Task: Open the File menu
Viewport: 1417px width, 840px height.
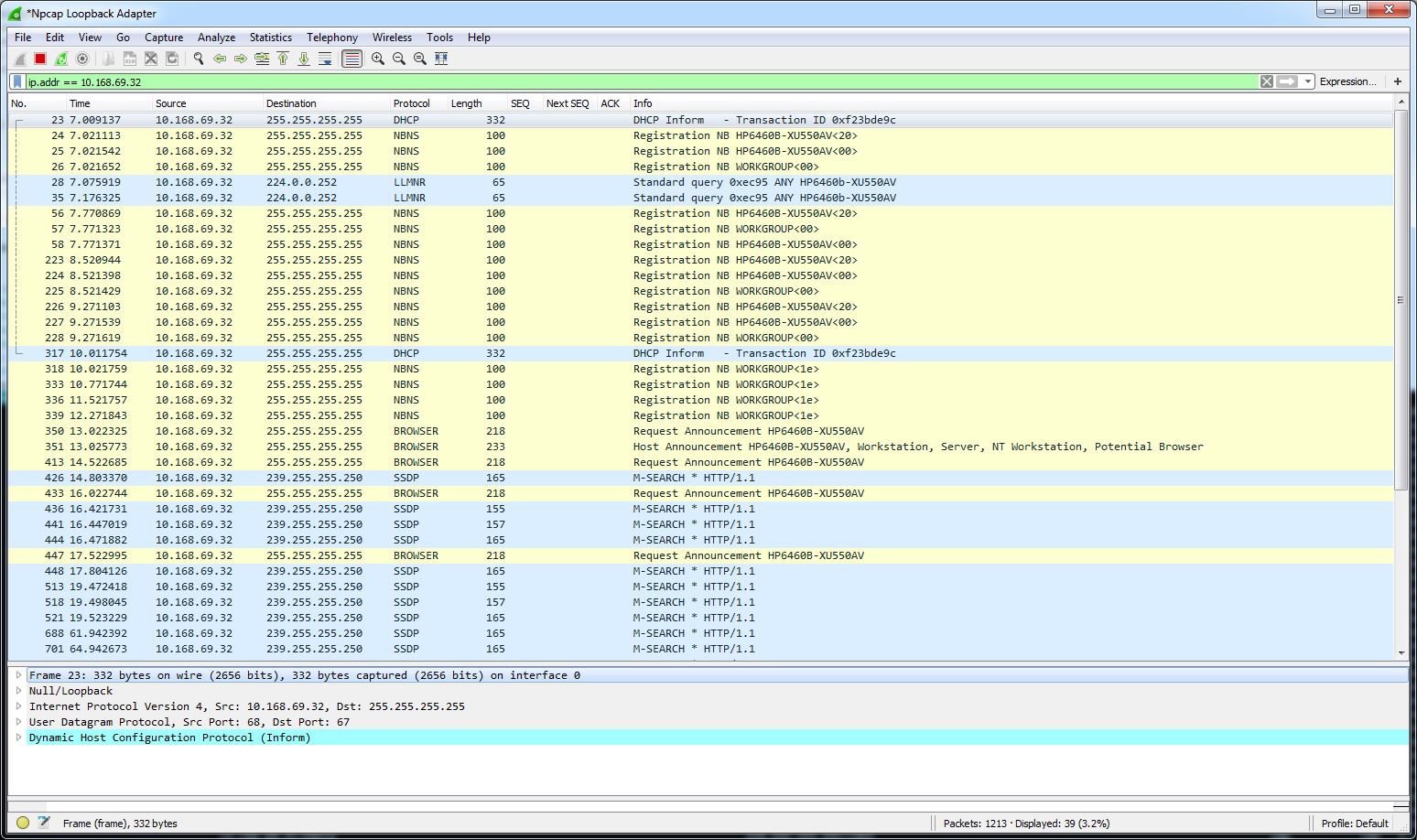Action: 23,38
